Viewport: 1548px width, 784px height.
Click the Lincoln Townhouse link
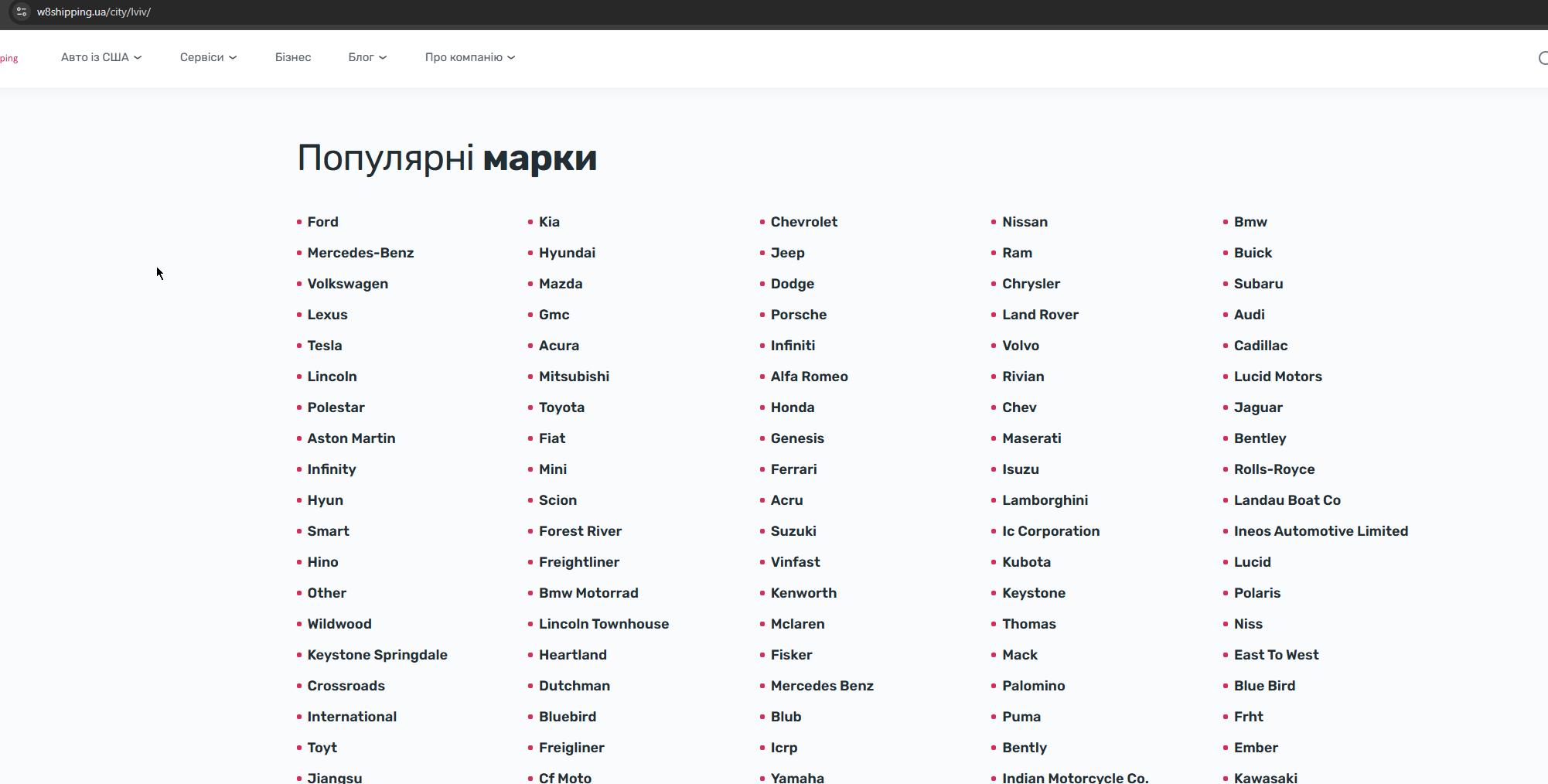(x=604, y=624)
